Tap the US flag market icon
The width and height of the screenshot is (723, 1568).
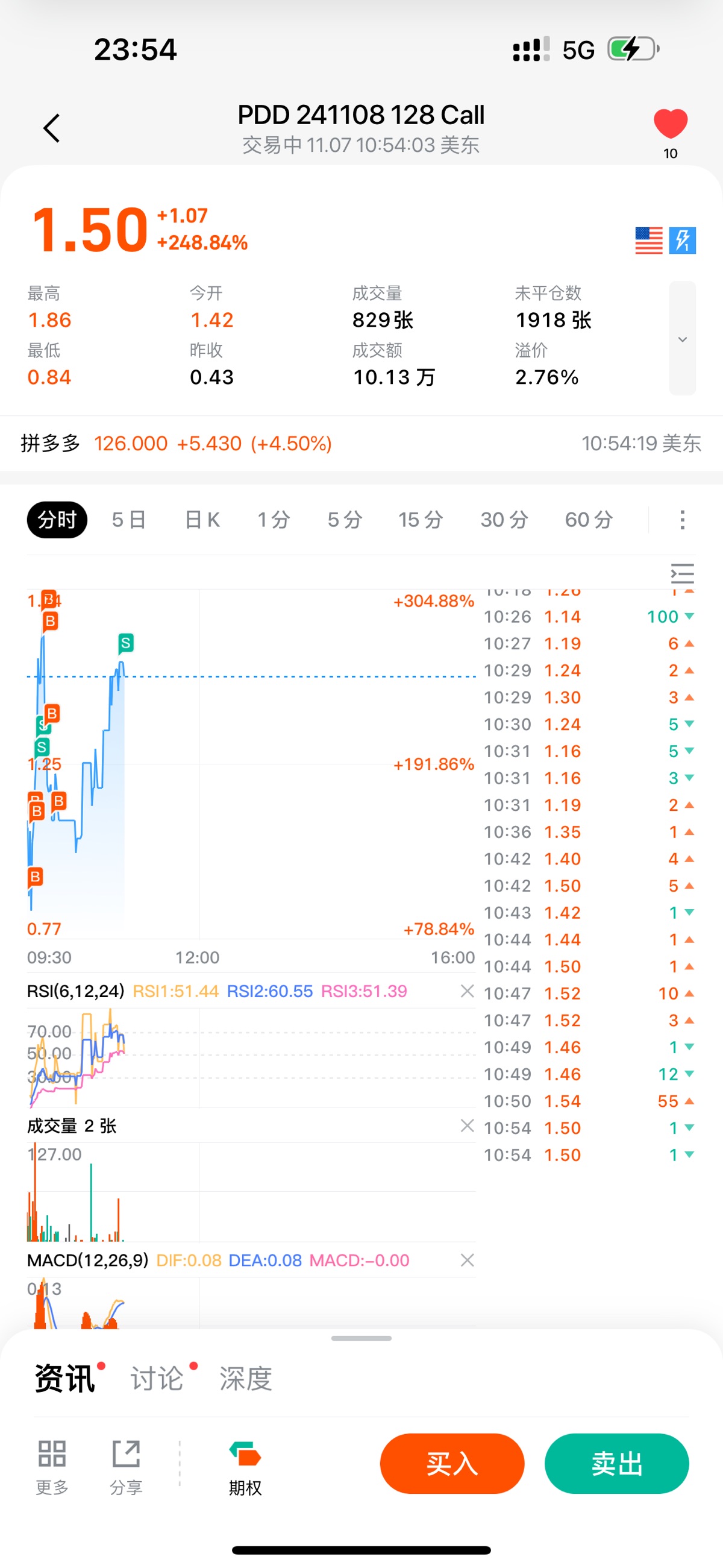648,241
